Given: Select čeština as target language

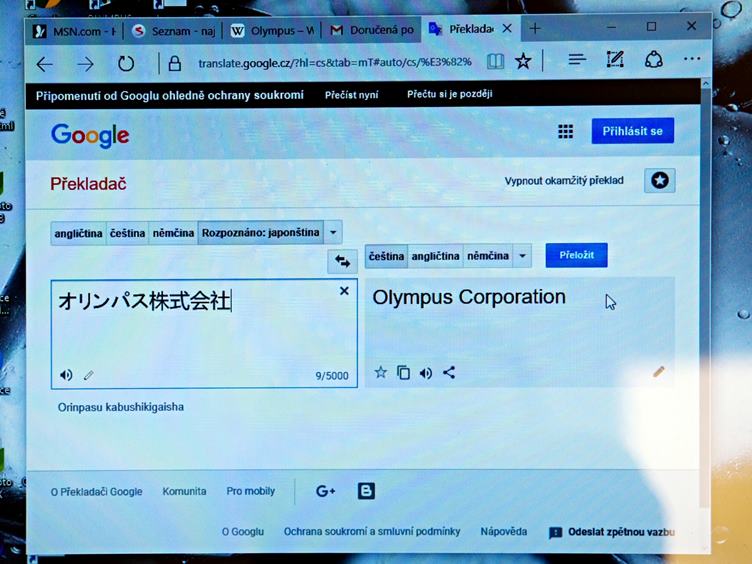Looking at the screenshot, I should point(386,256).
